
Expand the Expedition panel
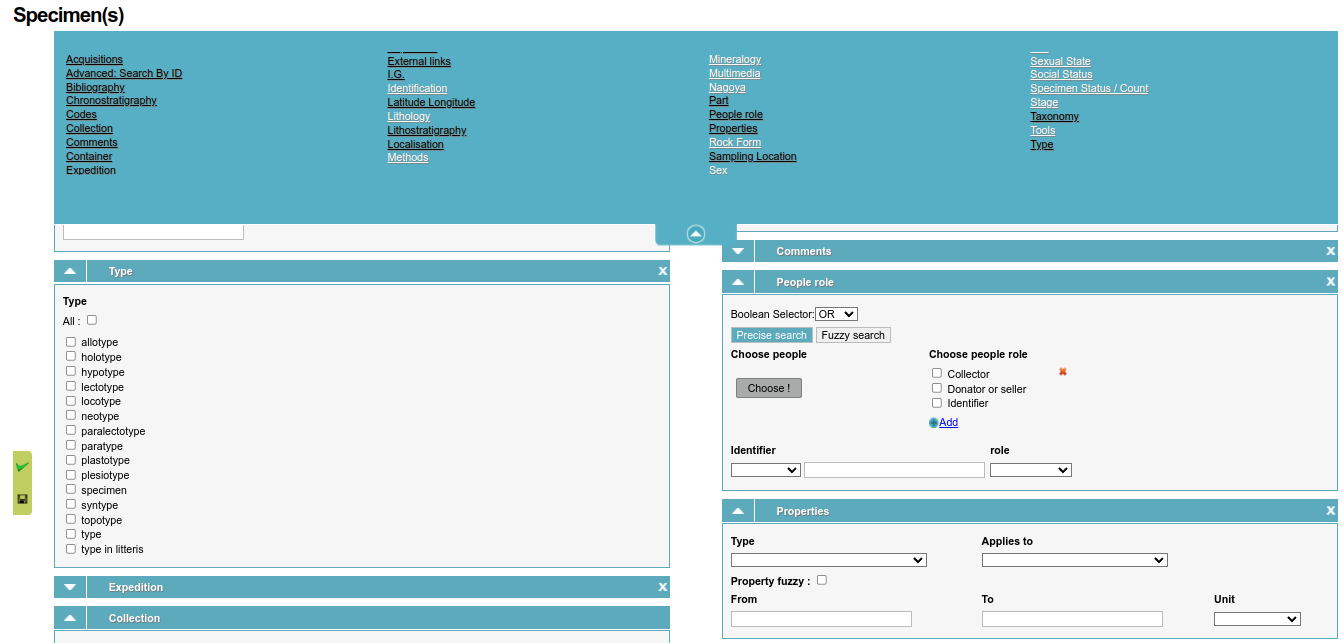[x=69, y=587]
